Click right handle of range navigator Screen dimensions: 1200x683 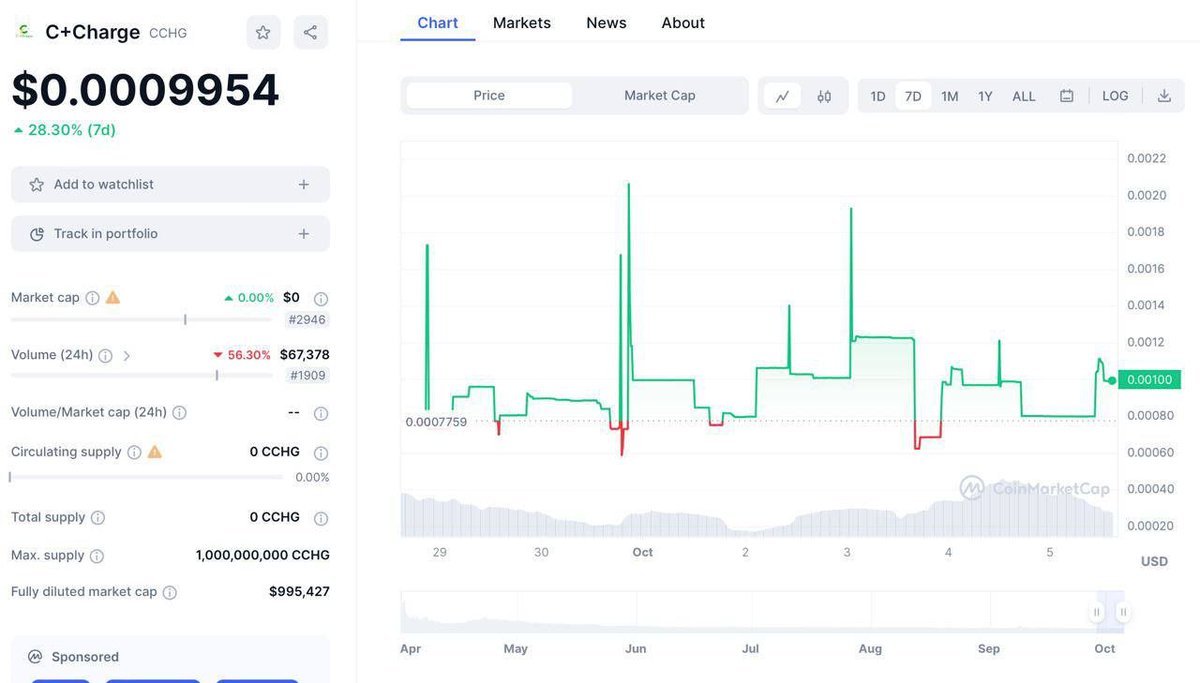coord(1124,612)
